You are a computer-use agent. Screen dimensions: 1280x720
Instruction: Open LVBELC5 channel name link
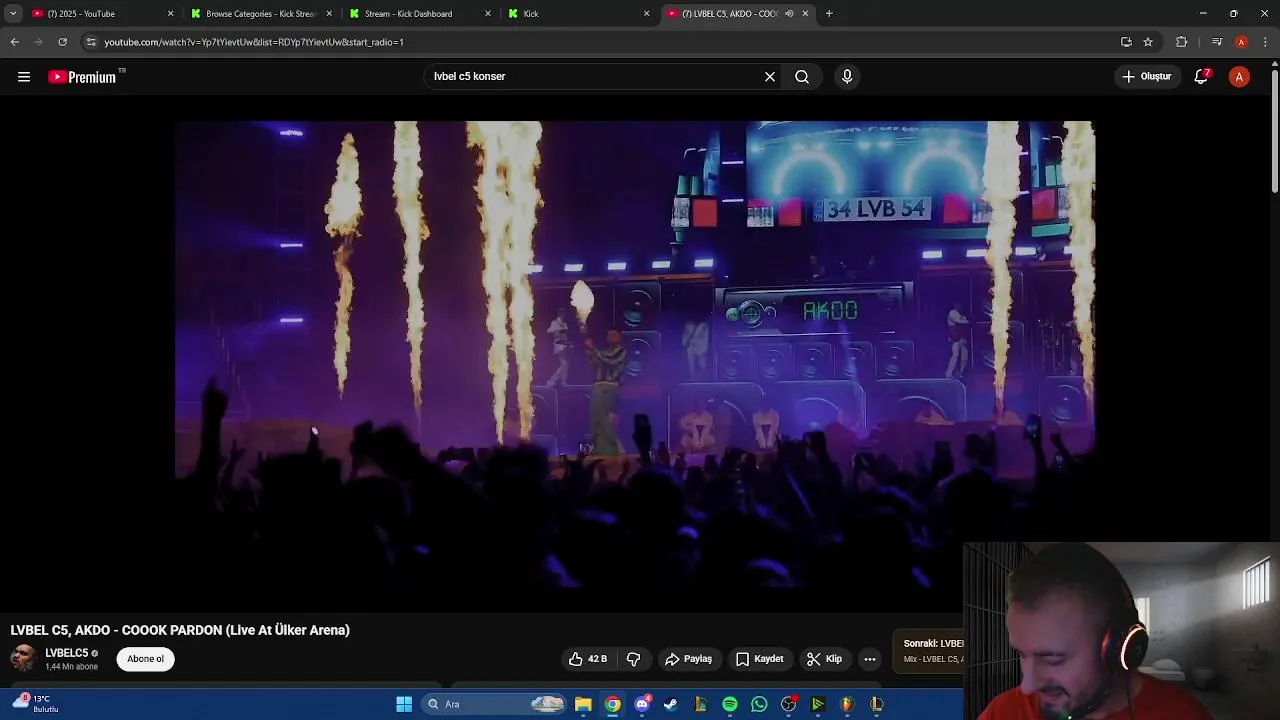click(x=67, y=653)
